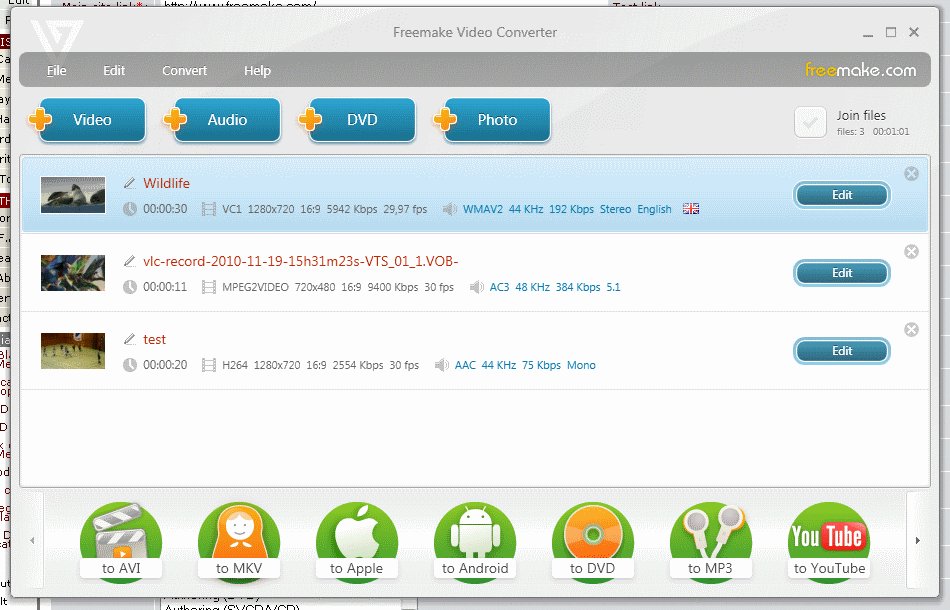Click the test file speaker icon

click(442, 365)
